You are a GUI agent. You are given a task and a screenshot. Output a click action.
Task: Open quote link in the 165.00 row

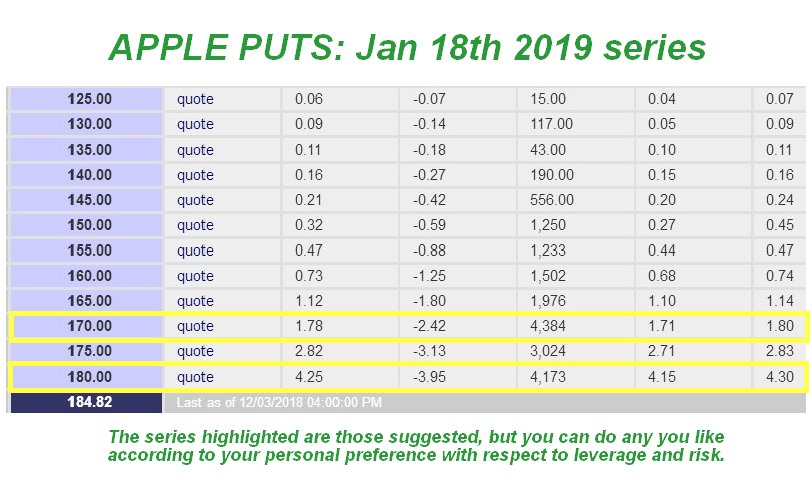(195, 301)
